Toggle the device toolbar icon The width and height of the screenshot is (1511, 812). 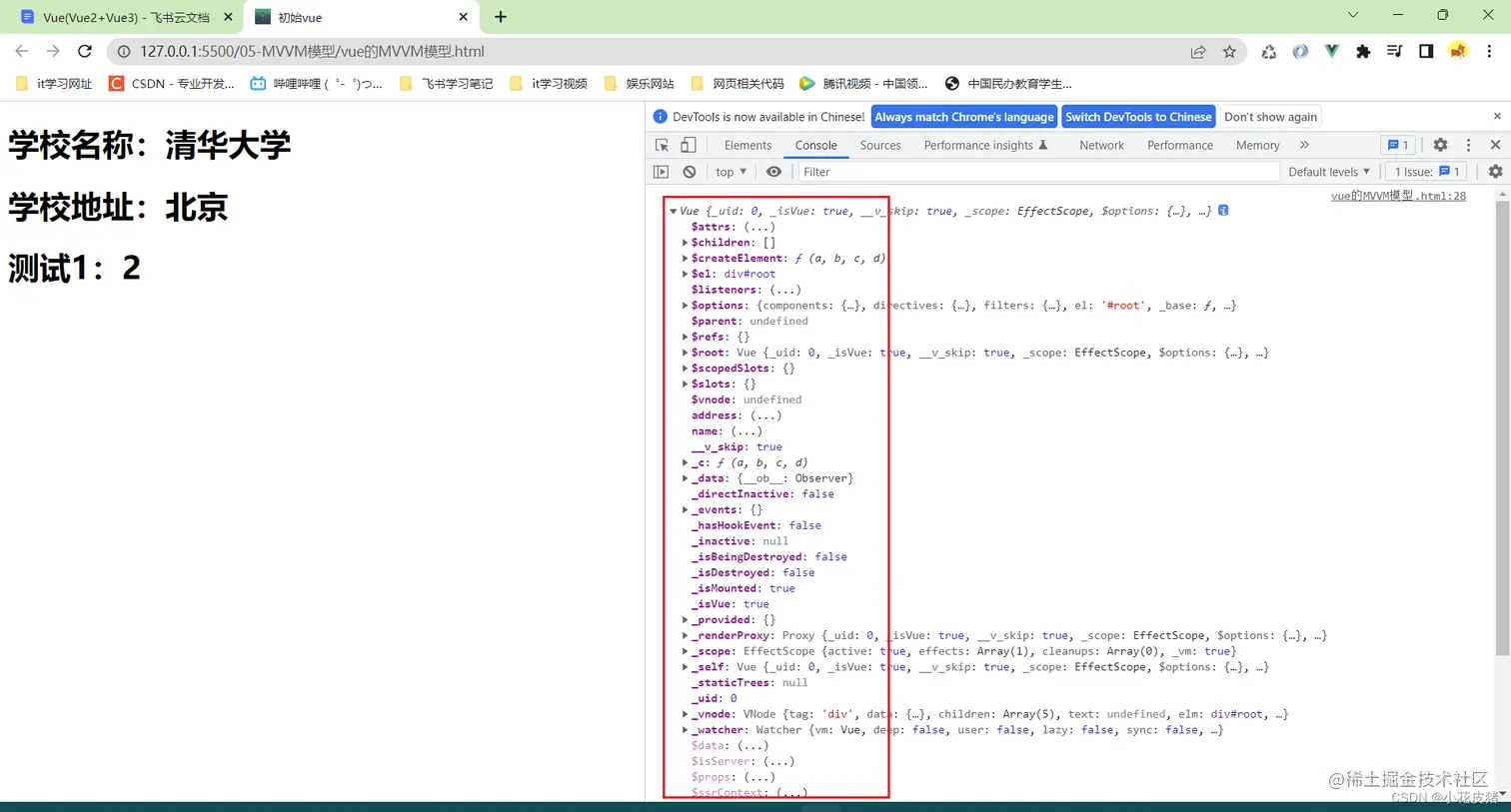click(689, 145)
